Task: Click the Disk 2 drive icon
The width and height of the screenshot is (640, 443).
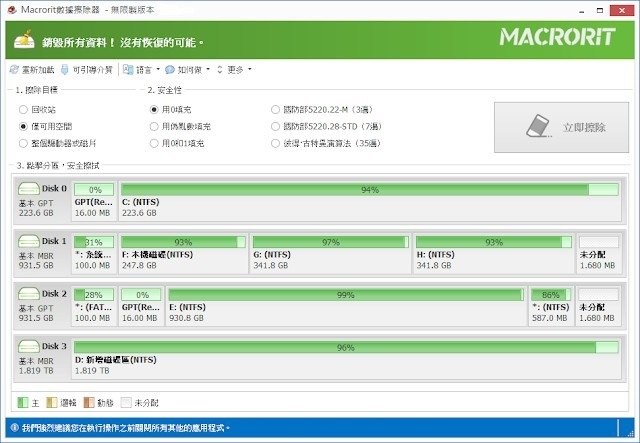Action: tap(29, 294)
